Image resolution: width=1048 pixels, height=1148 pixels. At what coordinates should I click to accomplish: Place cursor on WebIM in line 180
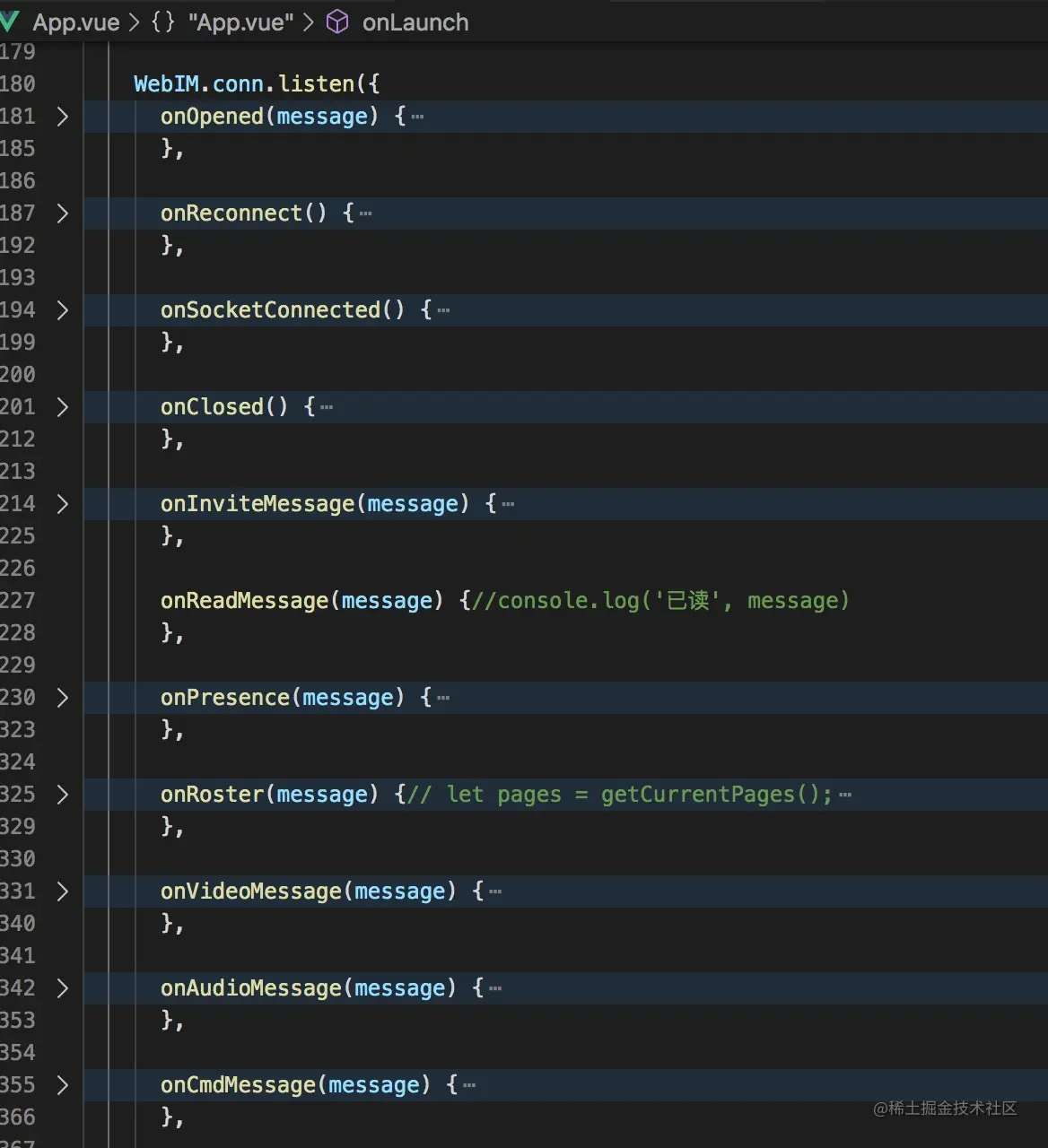point(166,84)
